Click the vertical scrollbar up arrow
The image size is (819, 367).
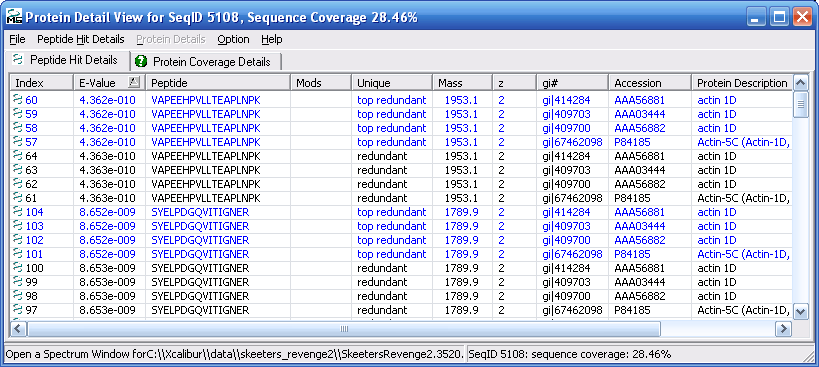800,82
